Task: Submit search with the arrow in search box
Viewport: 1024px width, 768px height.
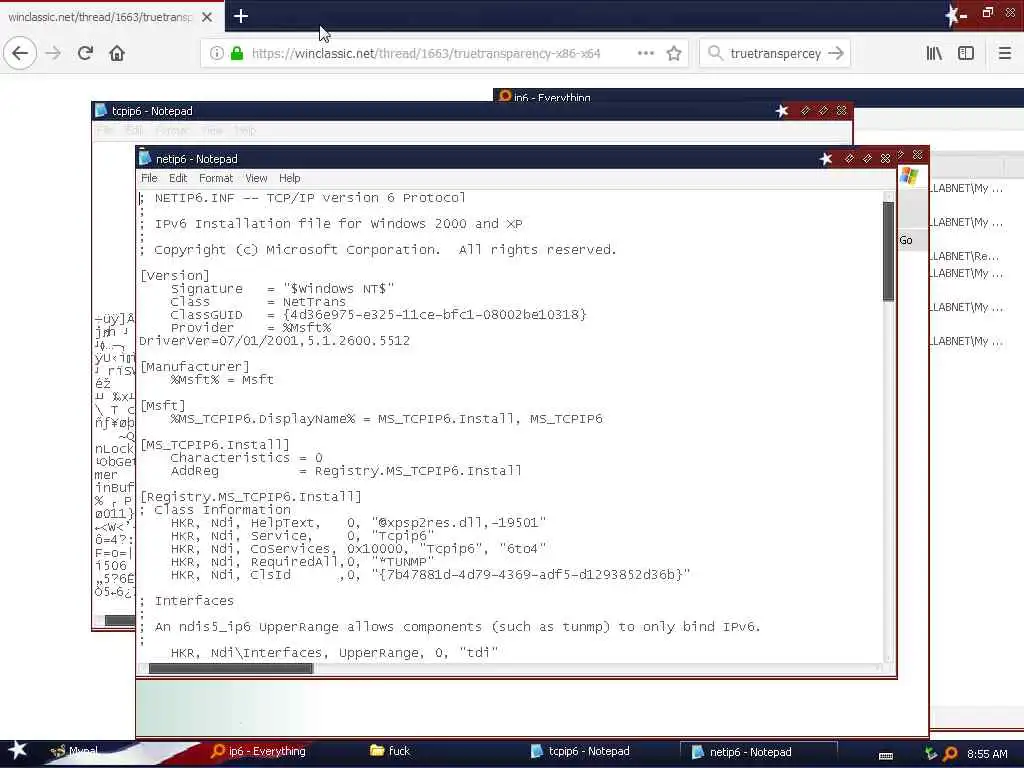Action: tap(836, 53)
